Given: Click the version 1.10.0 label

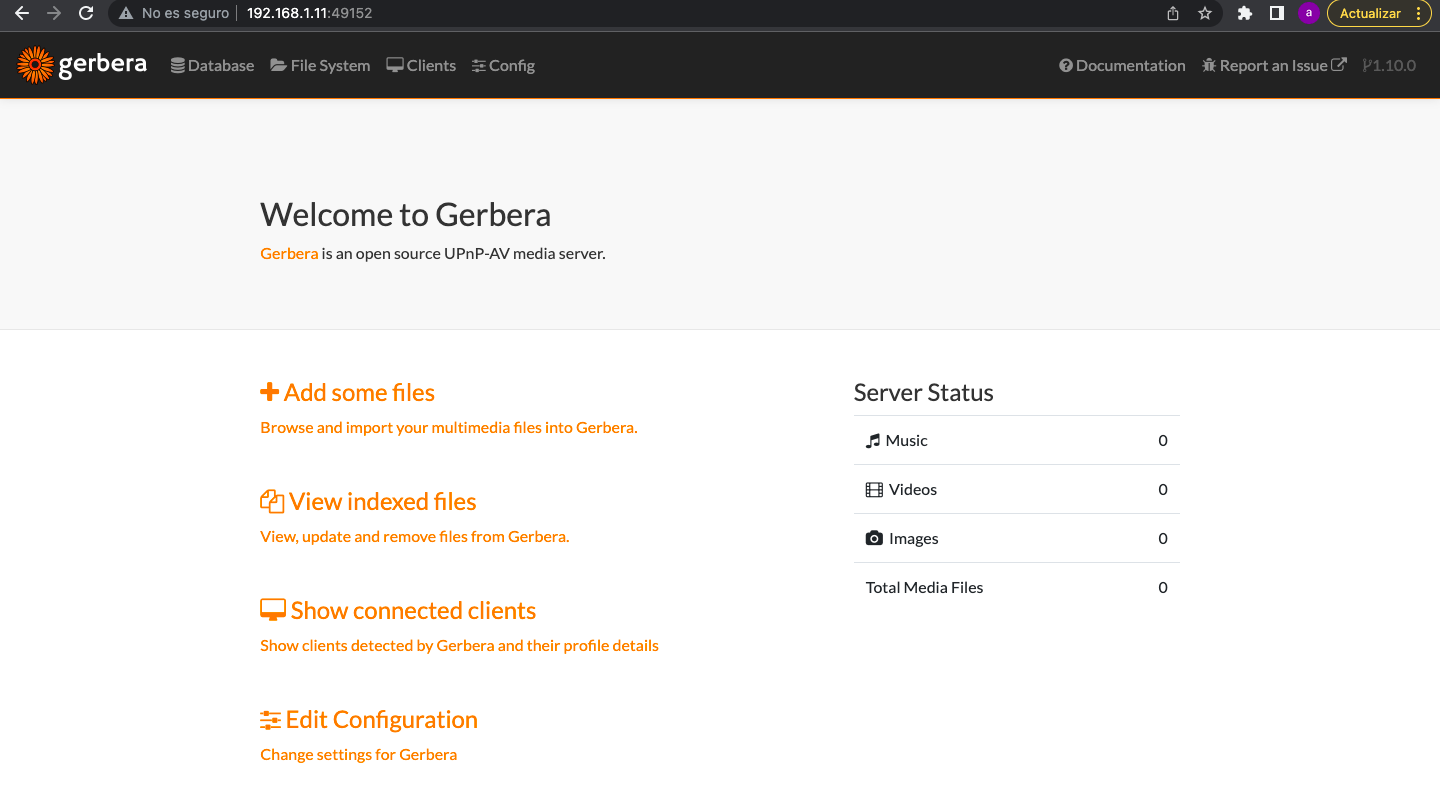Looking at the screenshot, I should [1389, 66].
